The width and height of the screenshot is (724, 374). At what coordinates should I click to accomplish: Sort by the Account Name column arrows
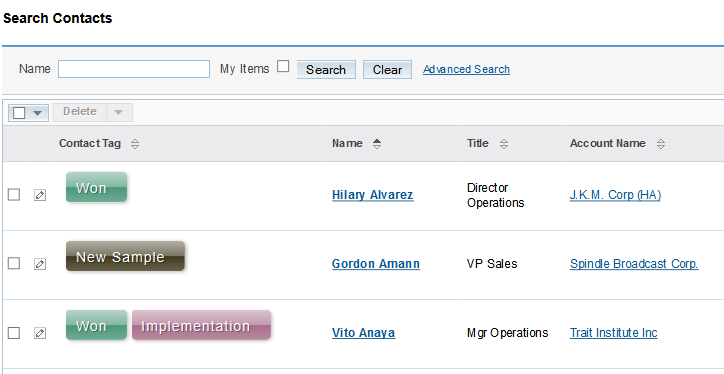click(661, 144)
